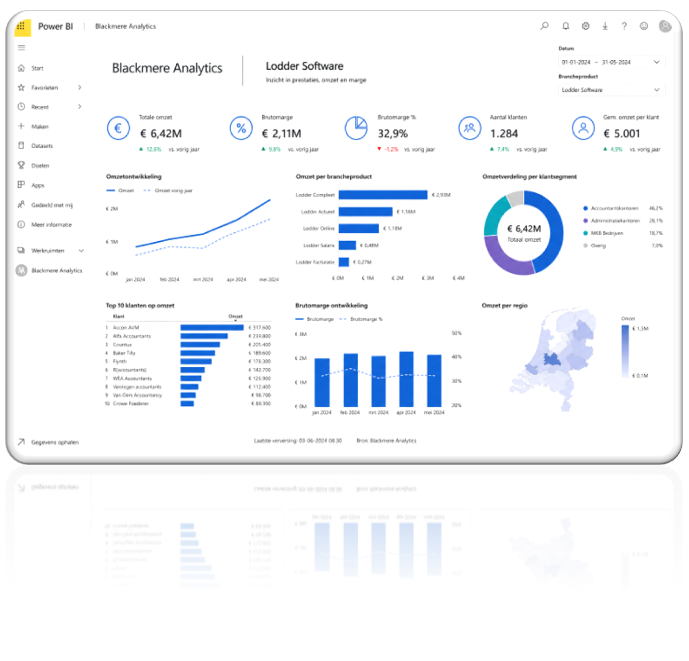Click the mei 2024 Brutomarge bar

pos(434,381)
